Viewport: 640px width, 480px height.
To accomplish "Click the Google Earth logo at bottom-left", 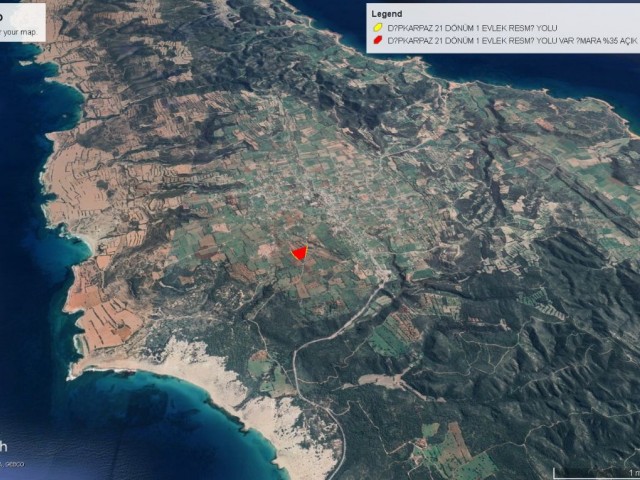I will (5, 447).
